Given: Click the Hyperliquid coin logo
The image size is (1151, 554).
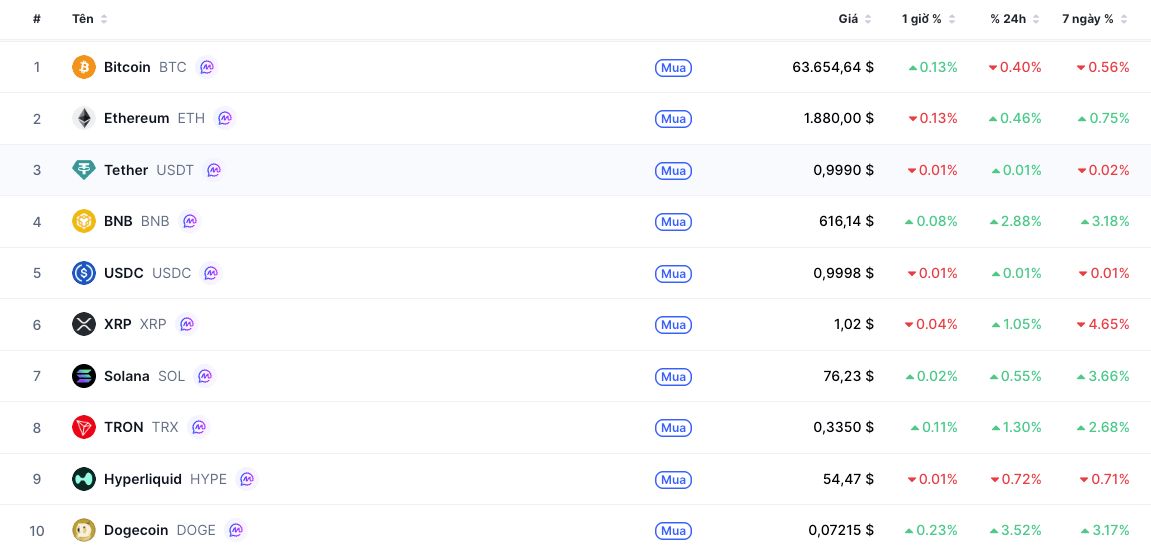Looking at the screenshot, I should pos(84,479).
